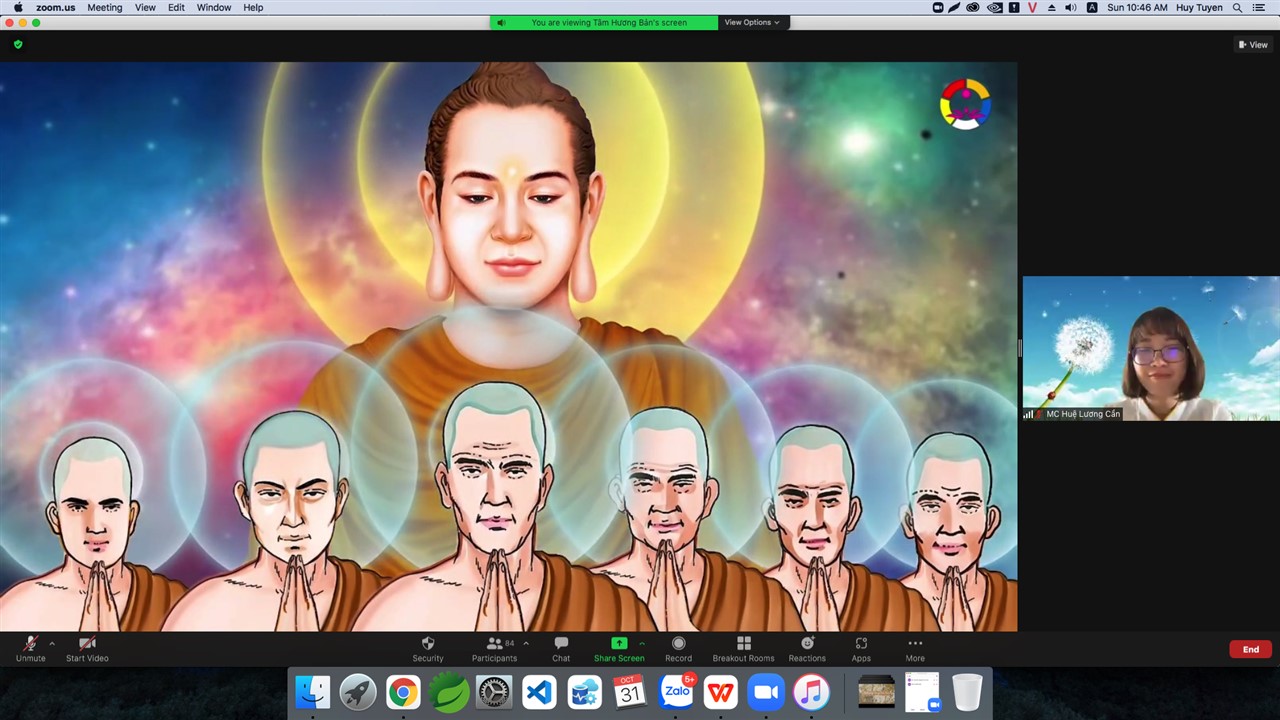
Task: Open Zalo from the Dock
Action: click(676, 692)
